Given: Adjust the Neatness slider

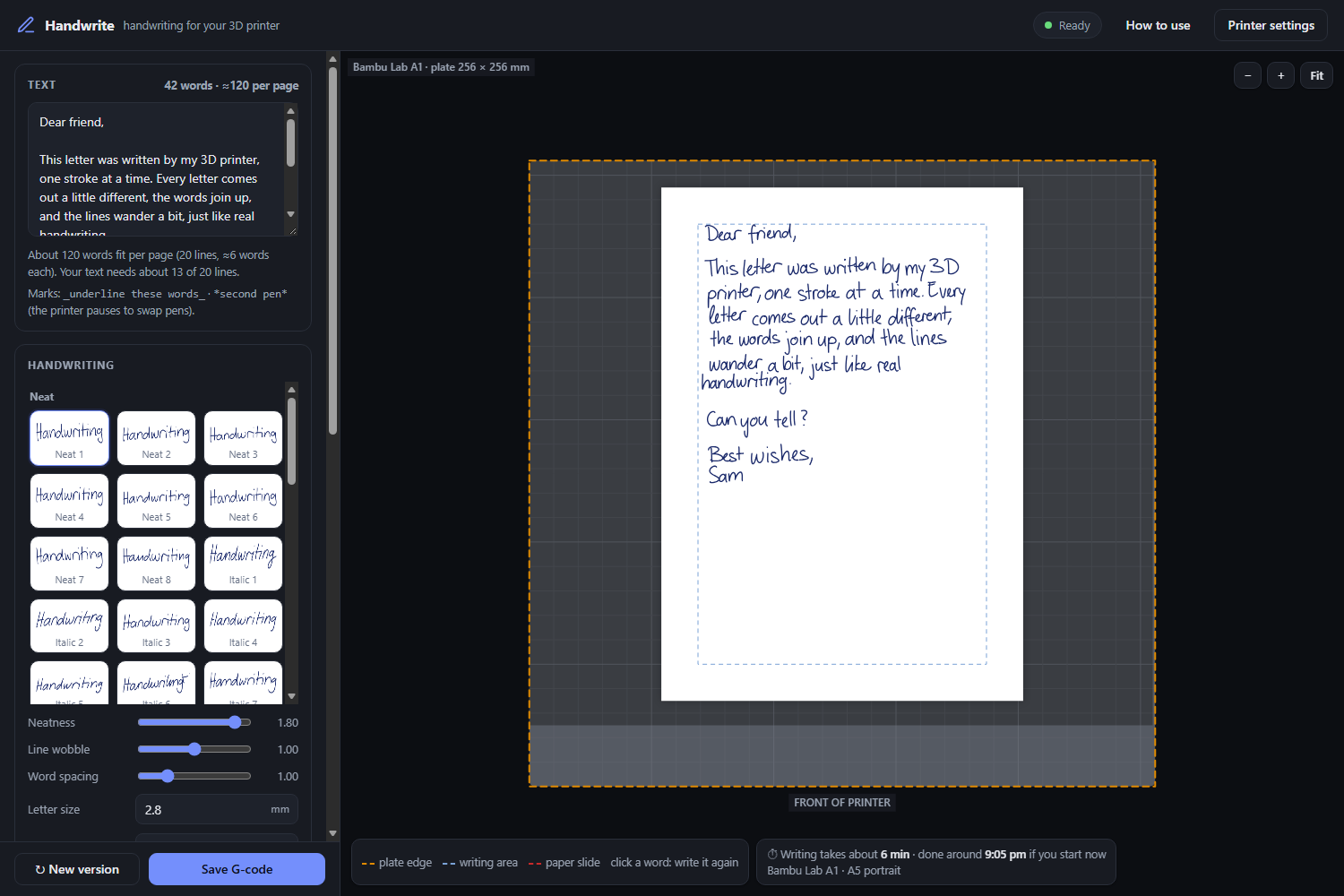Looking at the screenshot, I should tap(194, 722).
